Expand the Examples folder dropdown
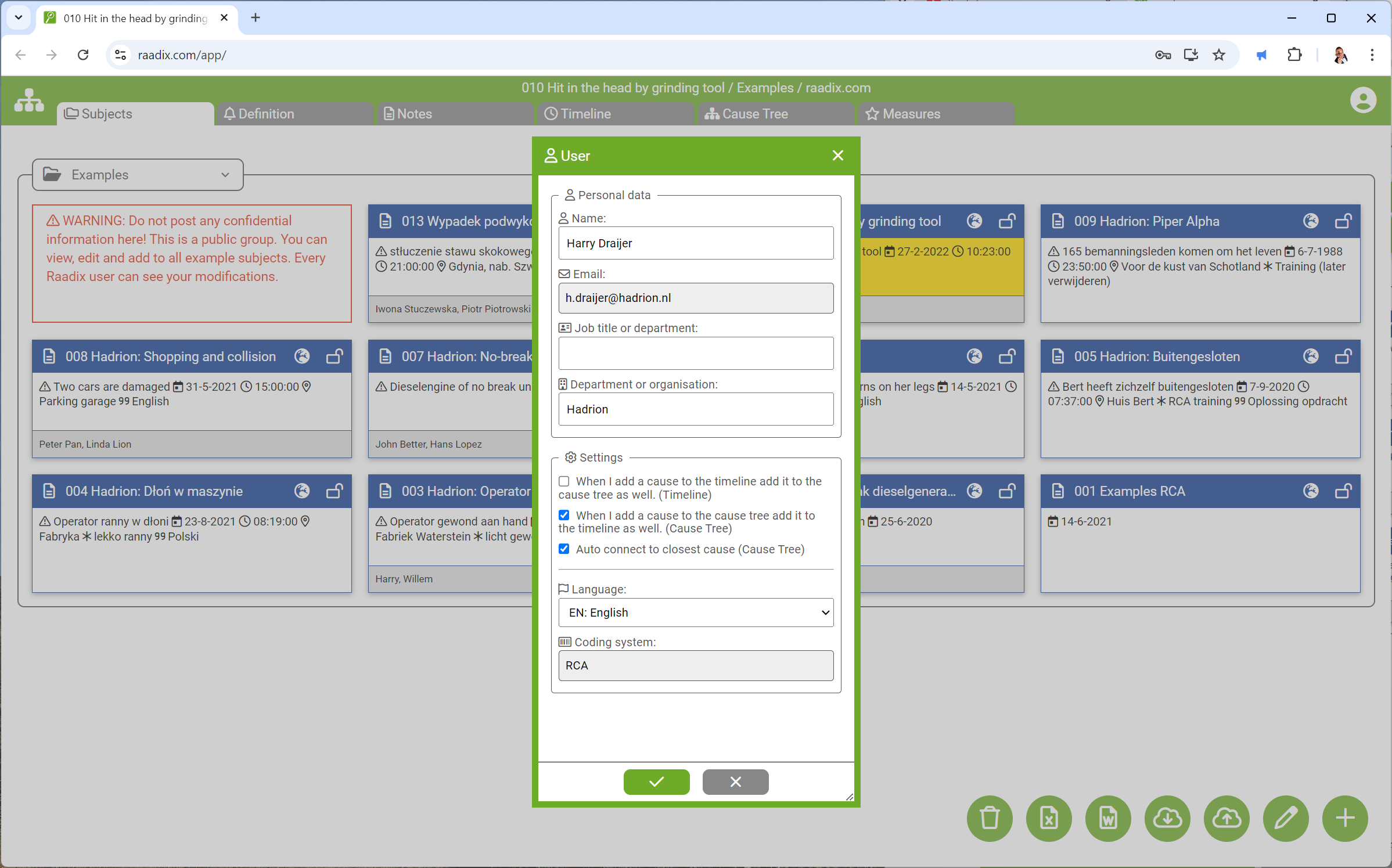1392x868 pixels. point(225,175)
